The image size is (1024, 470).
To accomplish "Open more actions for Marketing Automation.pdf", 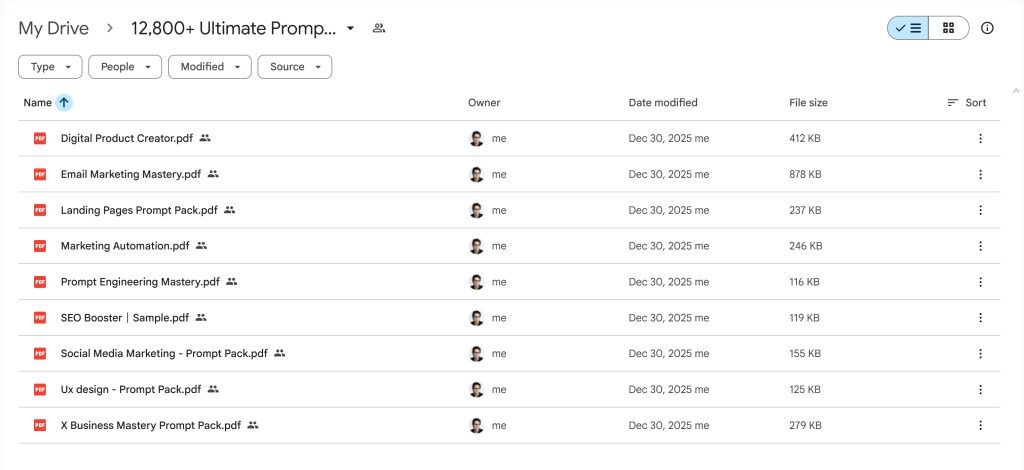I will point(980,246).
